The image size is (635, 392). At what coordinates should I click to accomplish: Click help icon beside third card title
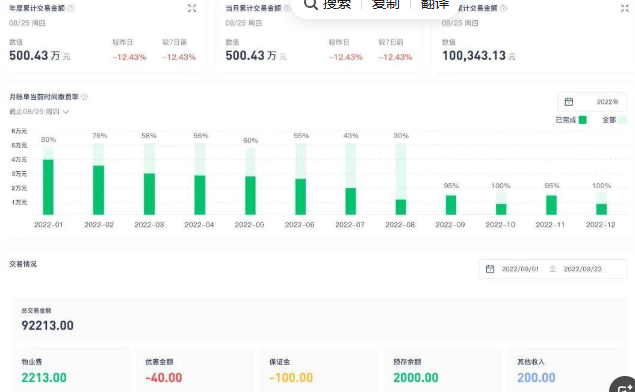pos(503,8)
